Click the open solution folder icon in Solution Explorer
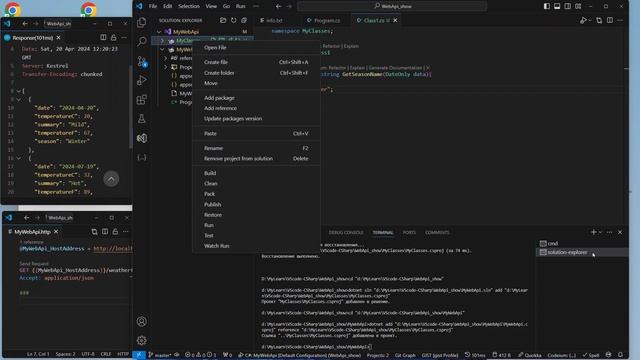The height and width of the screenshot is (360, 640). [223, 20]
